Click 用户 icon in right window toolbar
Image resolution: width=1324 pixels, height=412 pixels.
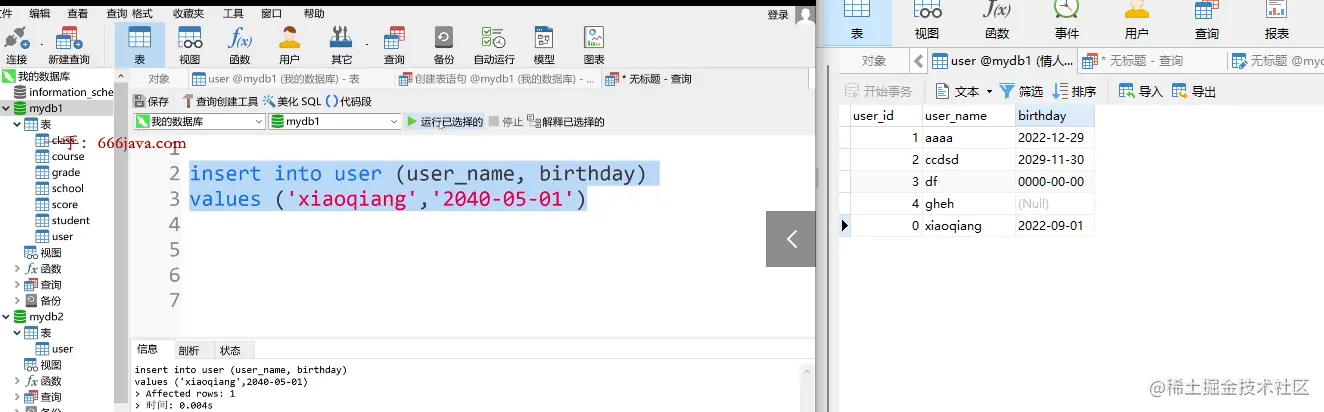point(1137,20)
